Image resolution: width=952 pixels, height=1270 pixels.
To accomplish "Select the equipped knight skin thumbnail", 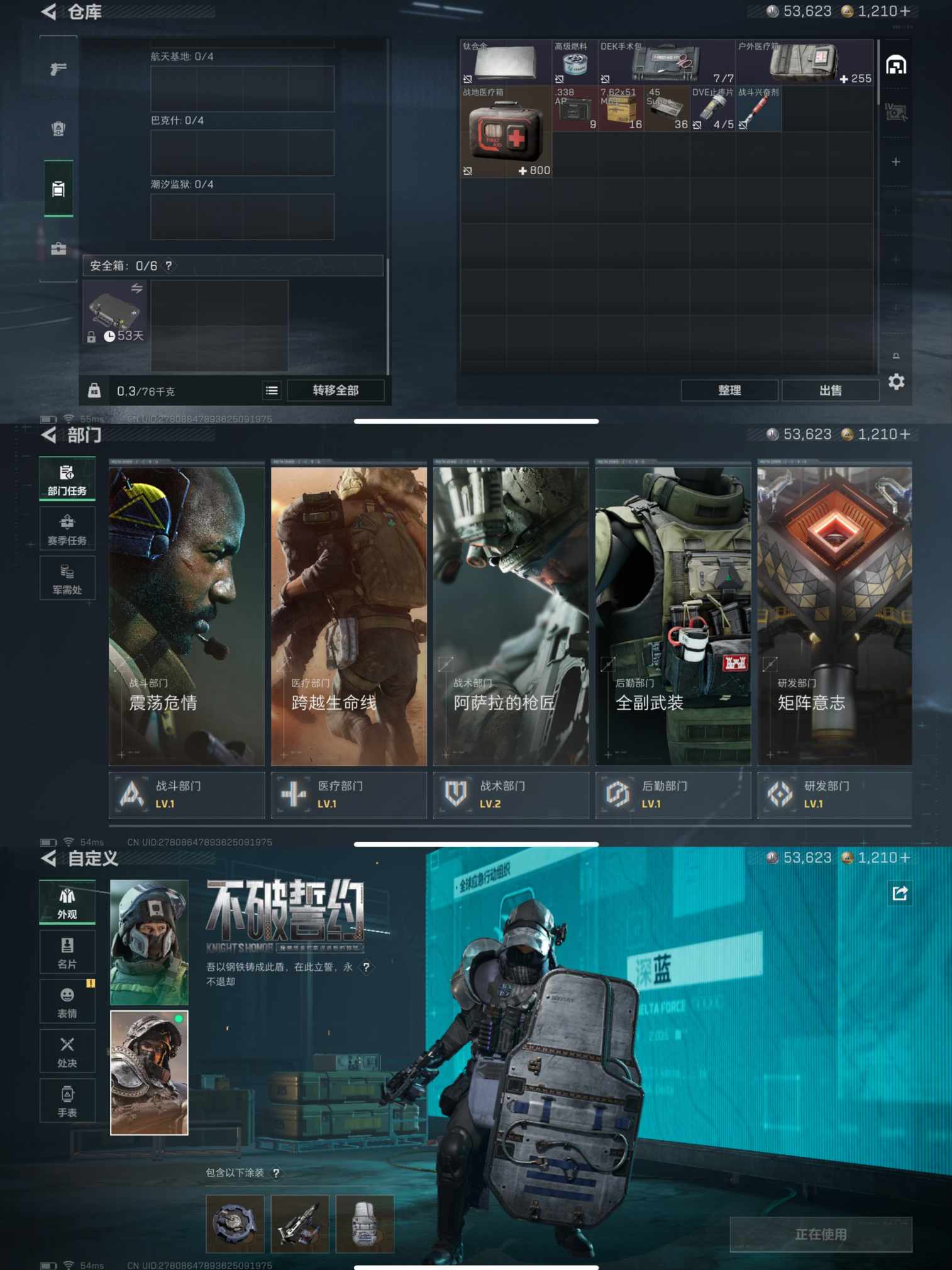I will [x=149, y=1073].
